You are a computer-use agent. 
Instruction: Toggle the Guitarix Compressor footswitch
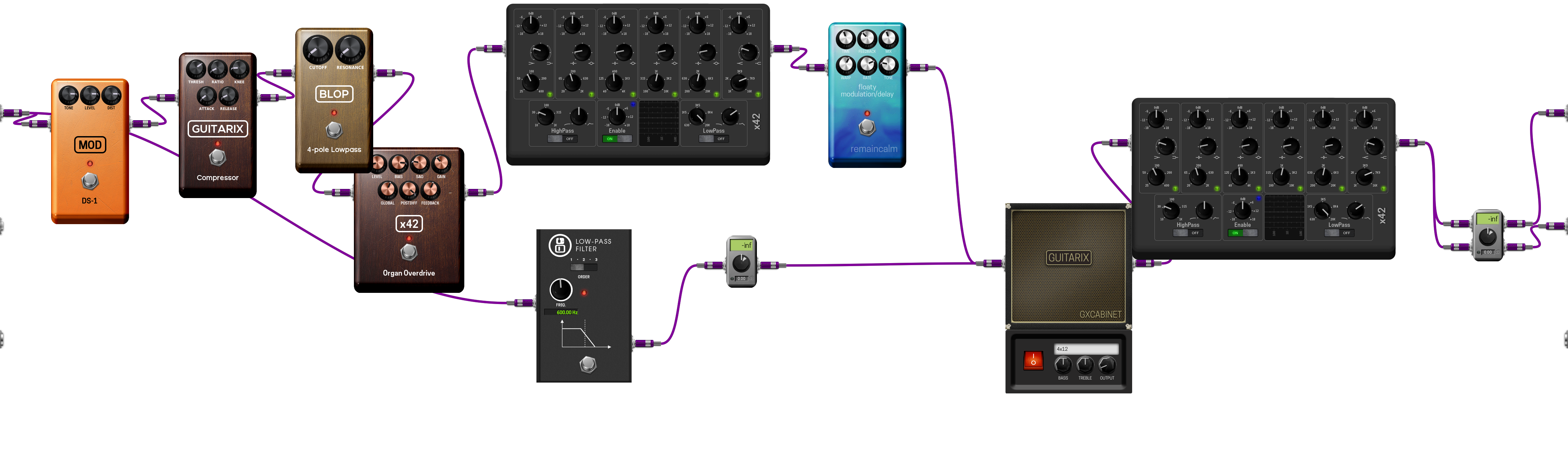[217, 158]
